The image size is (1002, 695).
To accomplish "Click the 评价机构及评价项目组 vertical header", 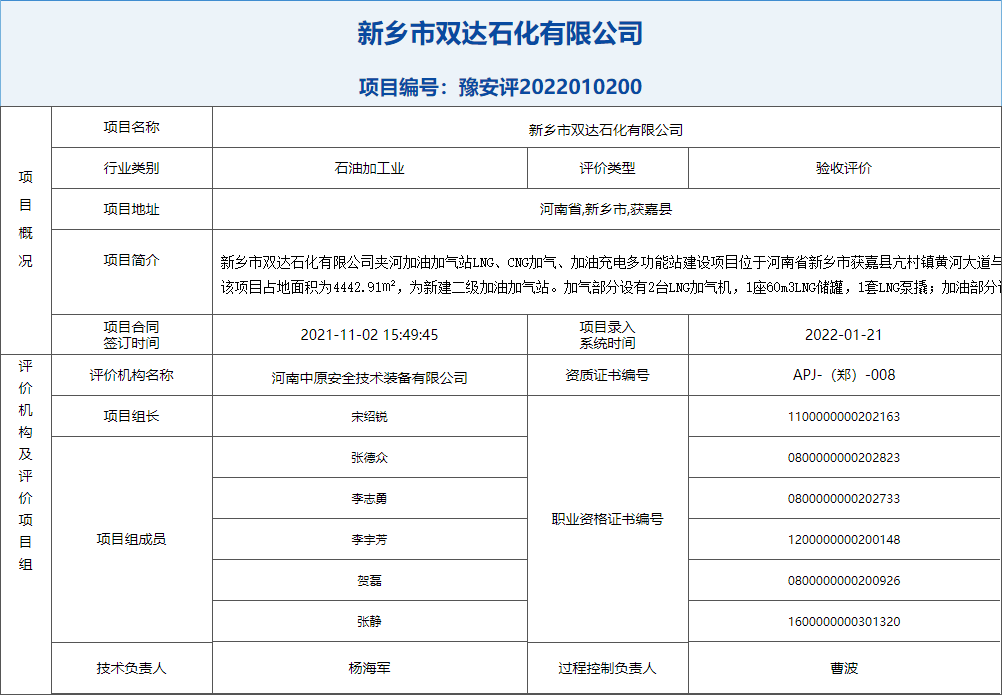I will pos(26,465).
